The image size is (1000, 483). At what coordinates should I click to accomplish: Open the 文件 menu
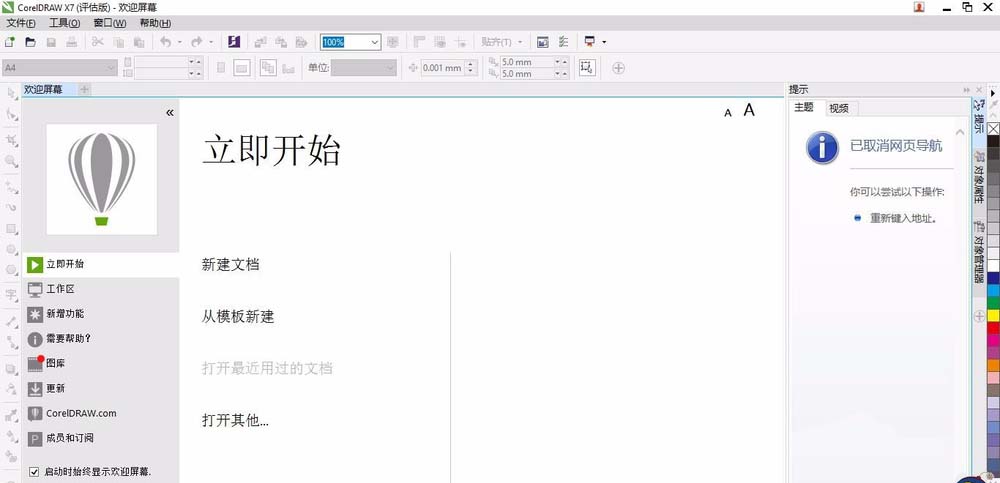(x=21, y=23)
